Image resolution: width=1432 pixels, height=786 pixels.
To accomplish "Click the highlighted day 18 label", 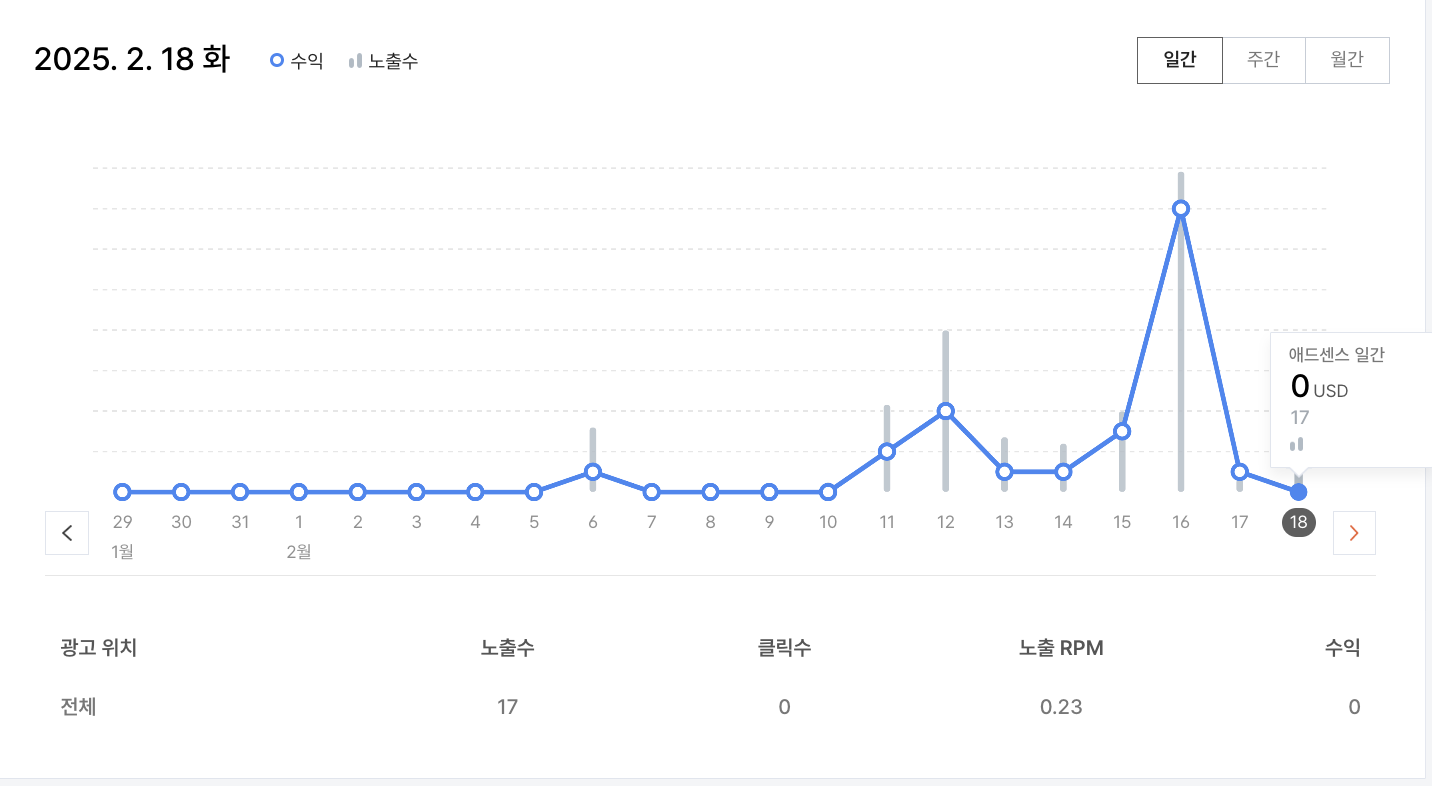I will [1299, 522].
